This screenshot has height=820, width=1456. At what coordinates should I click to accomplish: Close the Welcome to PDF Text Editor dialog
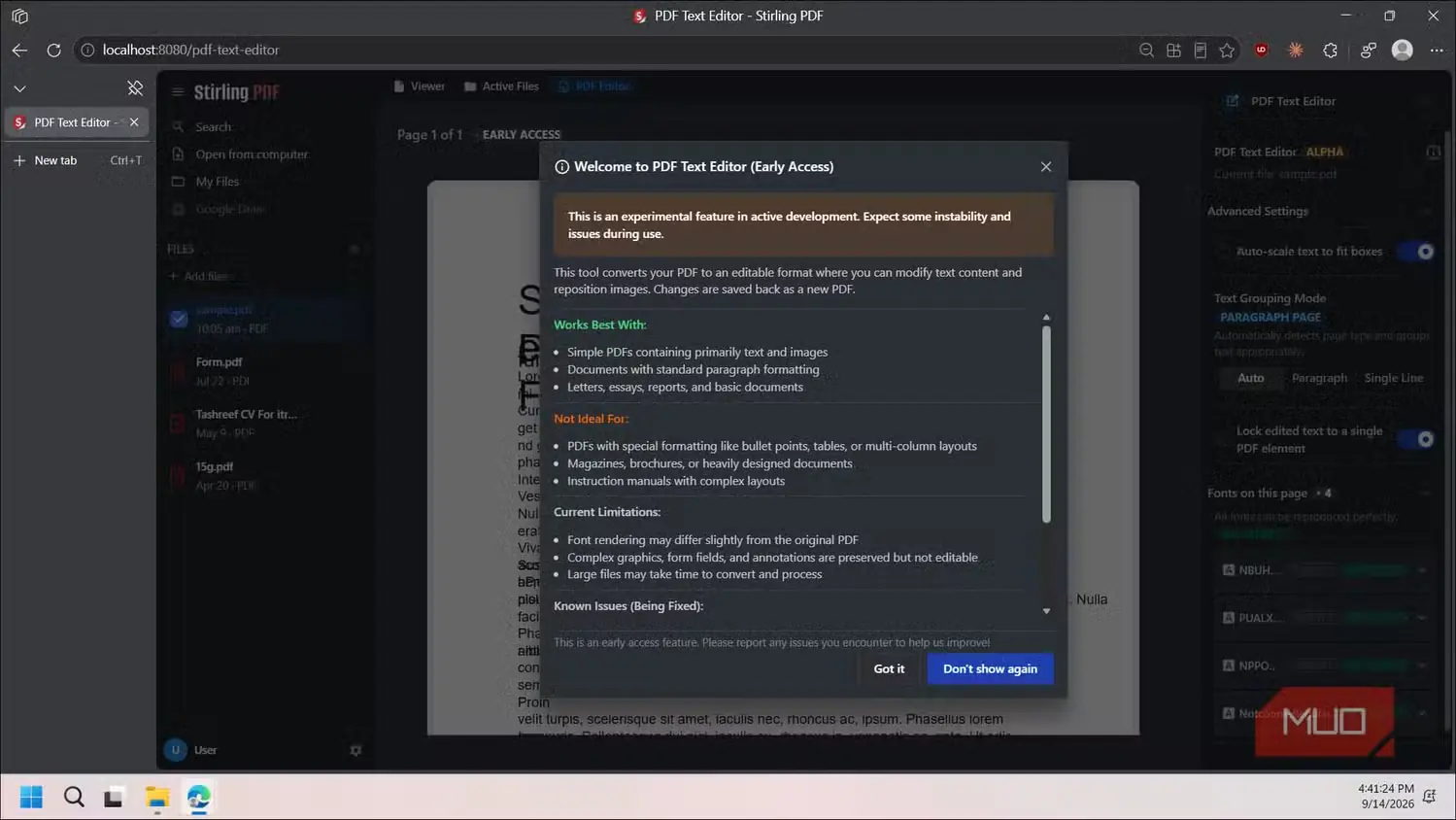[x=1046, y=166]
